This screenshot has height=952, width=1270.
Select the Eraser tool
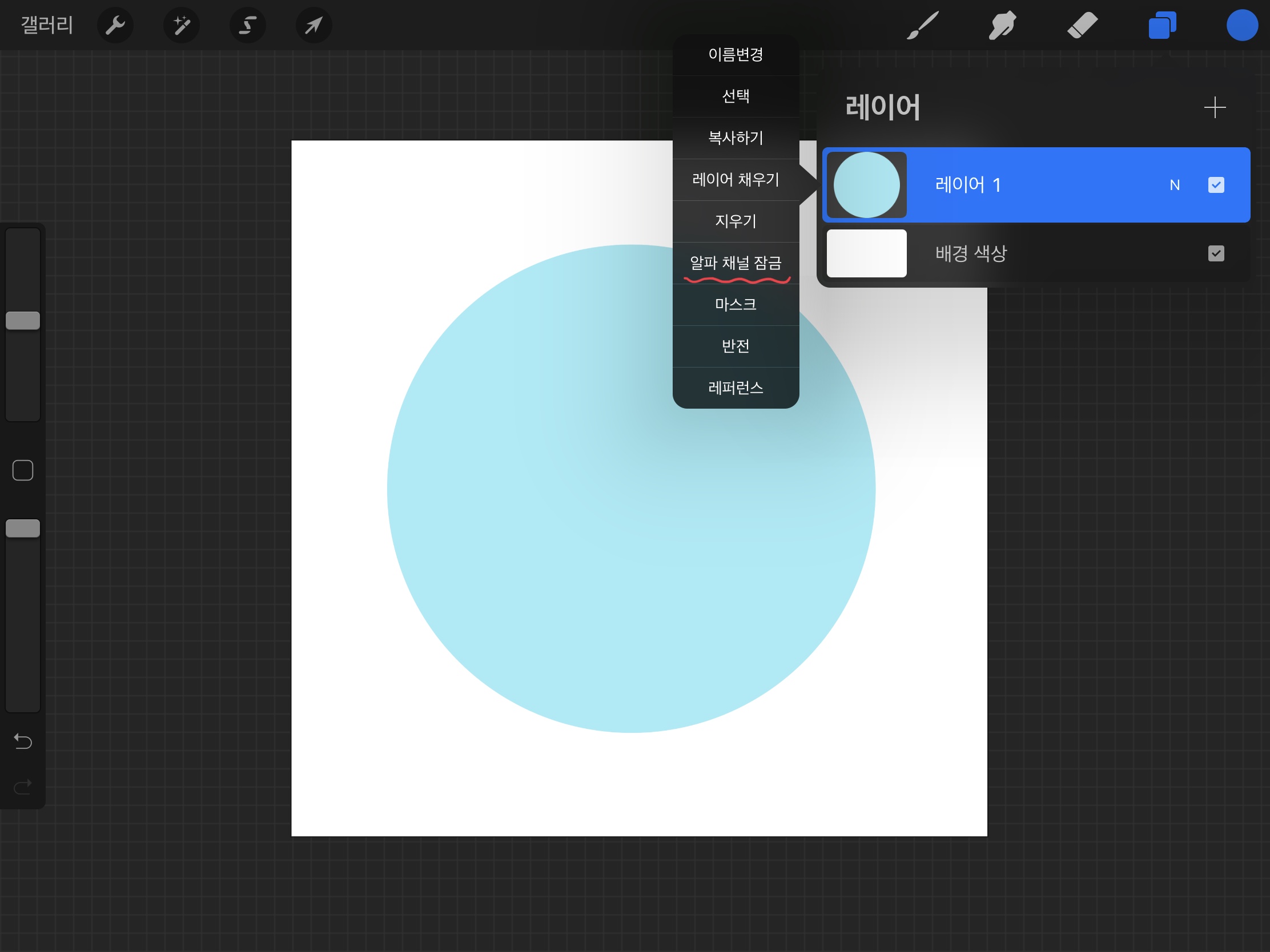point(1082,25)
